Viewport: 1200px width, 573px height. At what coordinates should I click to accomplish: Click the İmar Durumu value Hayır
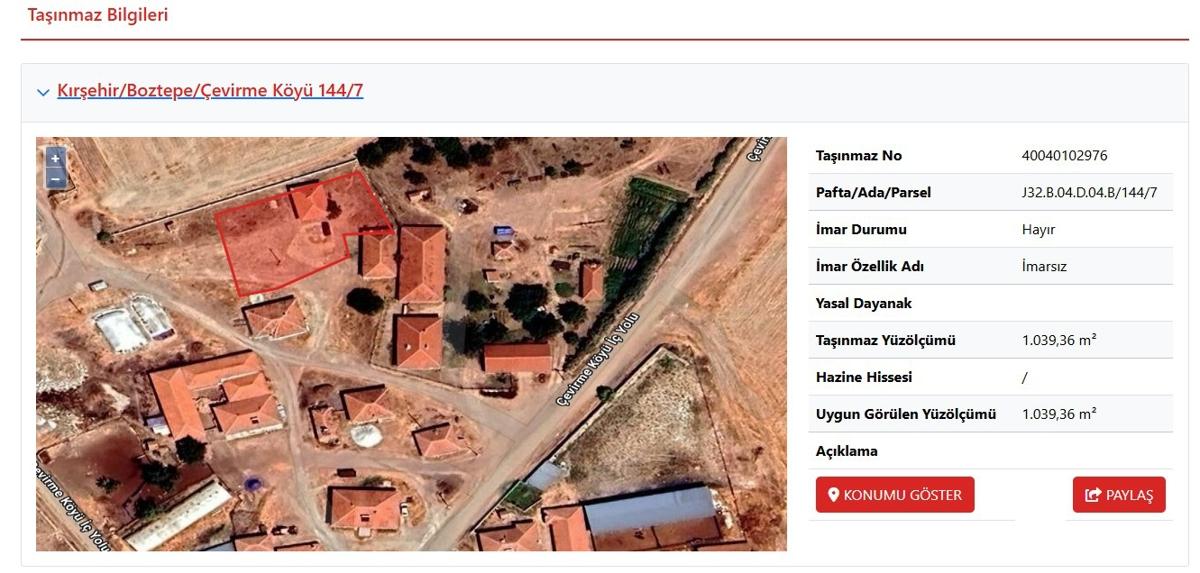1038,229
